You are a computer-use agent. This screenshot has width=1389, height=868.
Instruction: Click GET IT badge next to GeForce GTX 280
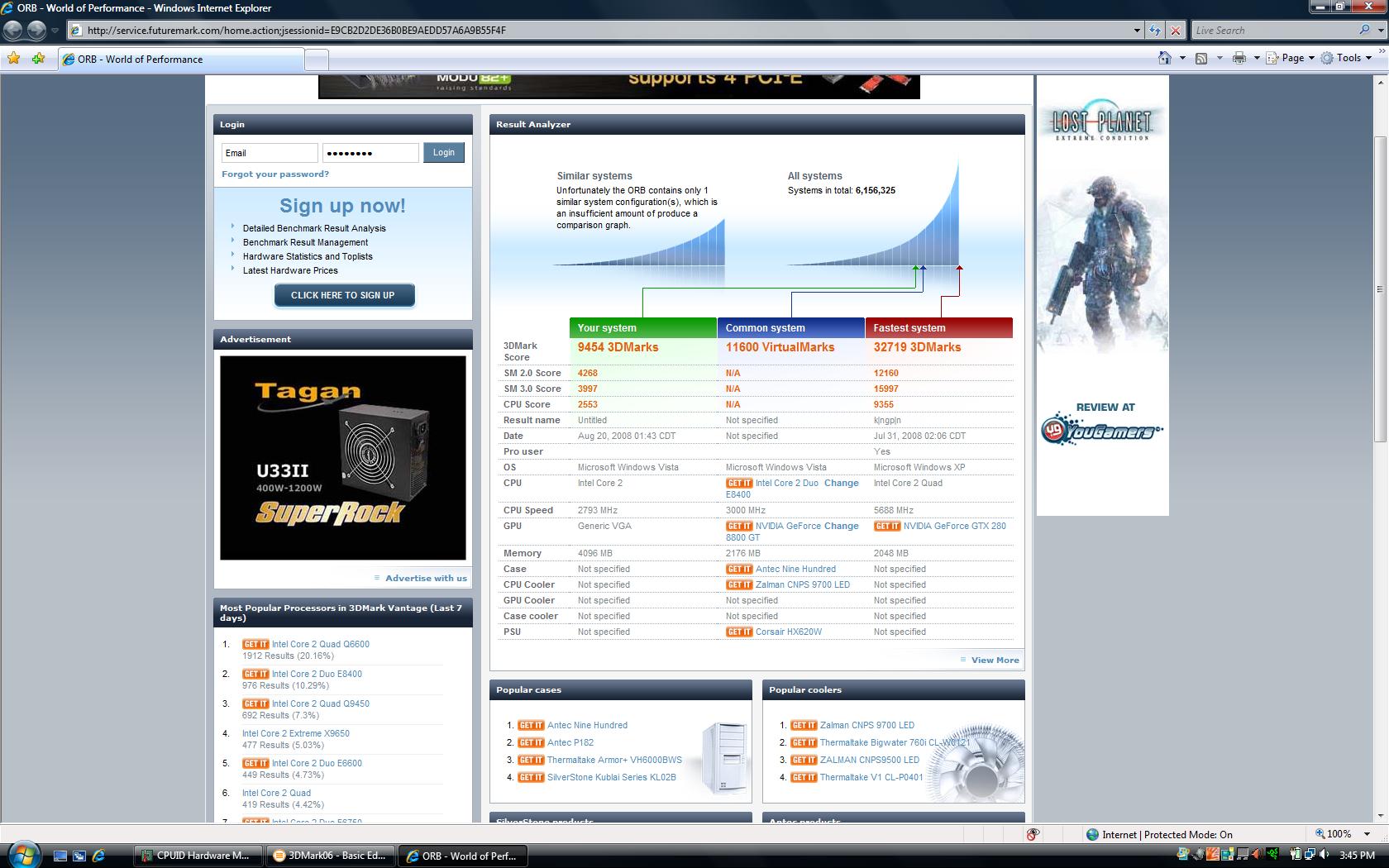[887, 526]
